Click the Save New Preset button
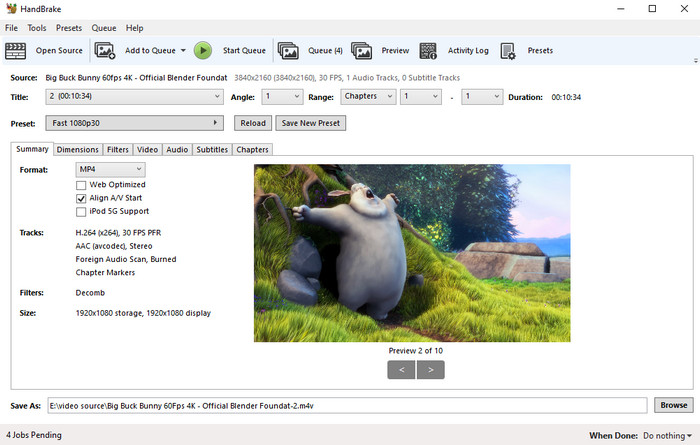 coord(311,123)
